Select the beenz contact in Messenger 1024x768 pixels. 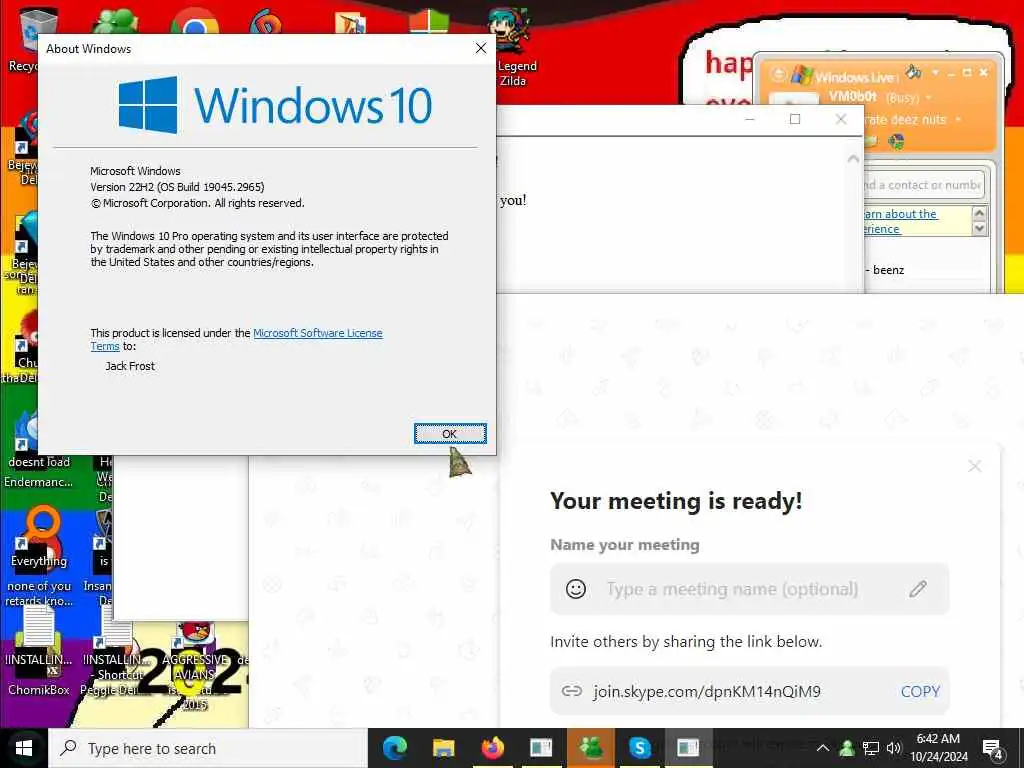pos(888,270)
